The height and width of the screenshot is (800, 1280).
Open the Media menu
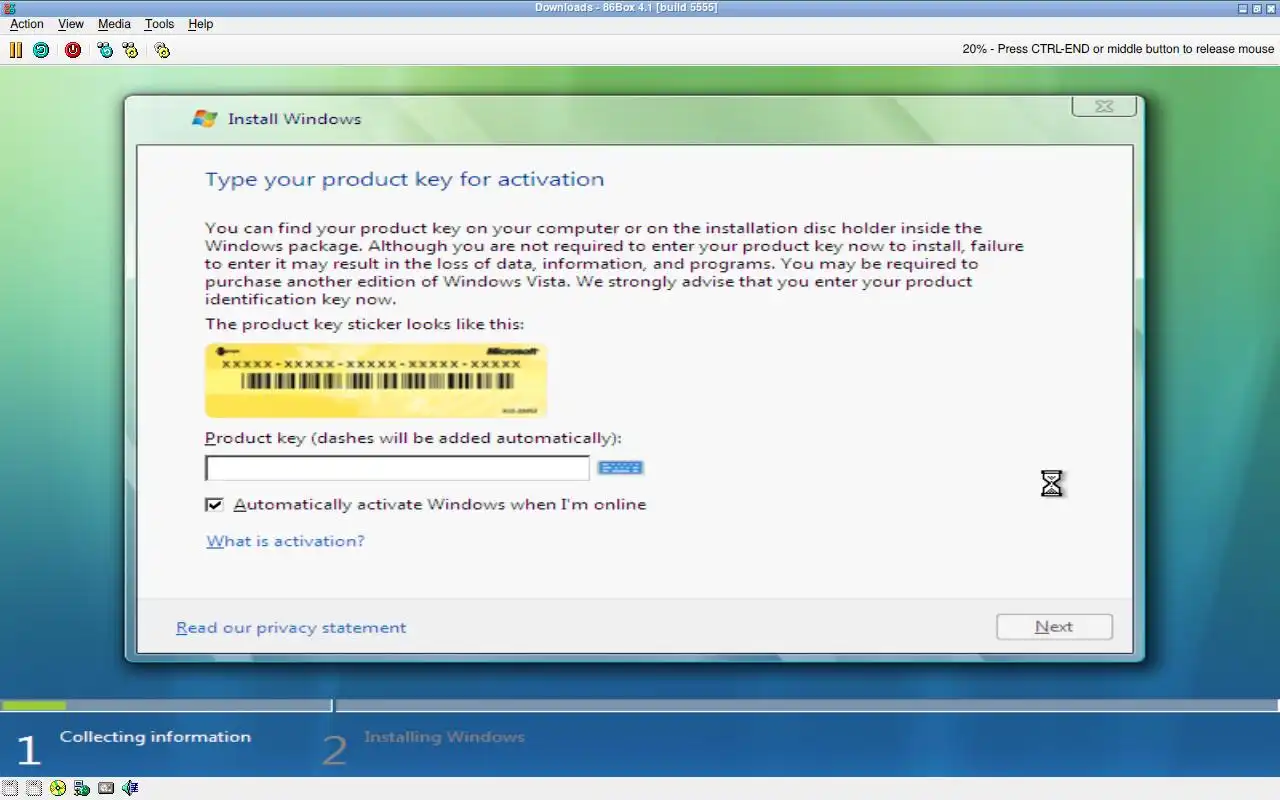114,24
